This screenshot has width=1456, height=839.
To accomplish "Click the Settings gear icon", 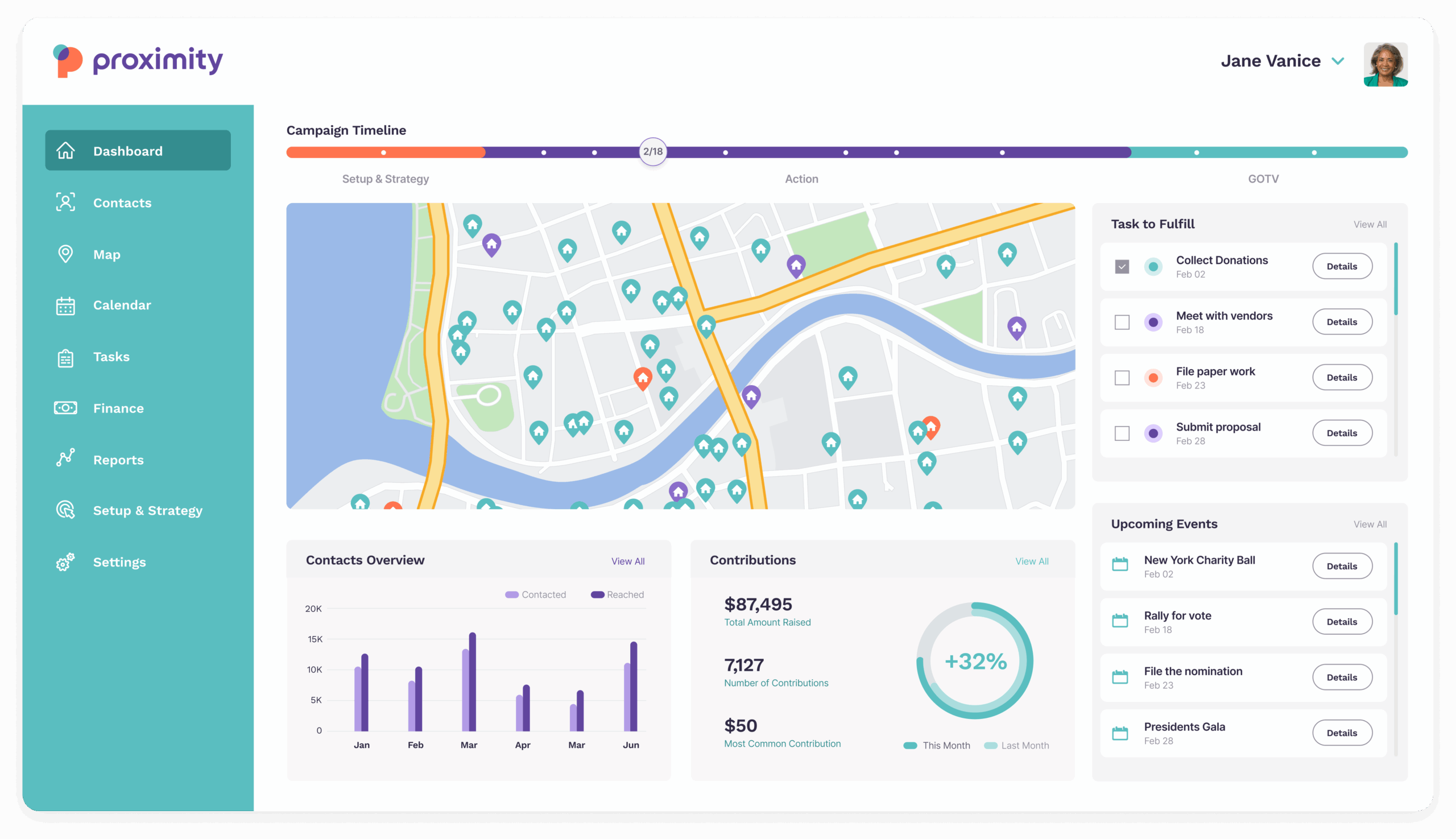I will tap(65, 562).
